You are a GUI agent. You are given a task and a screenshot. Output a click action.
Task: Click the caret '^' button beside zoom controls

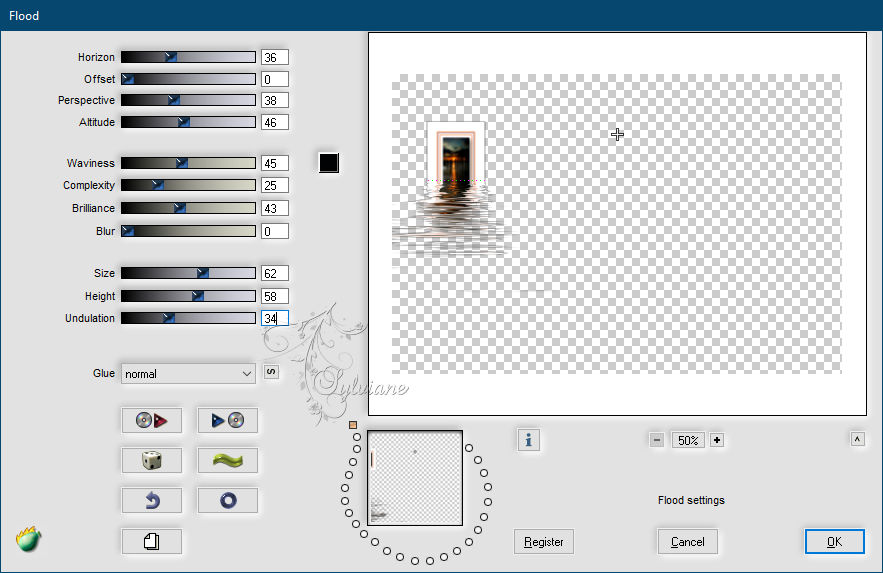tap(857, 439)
